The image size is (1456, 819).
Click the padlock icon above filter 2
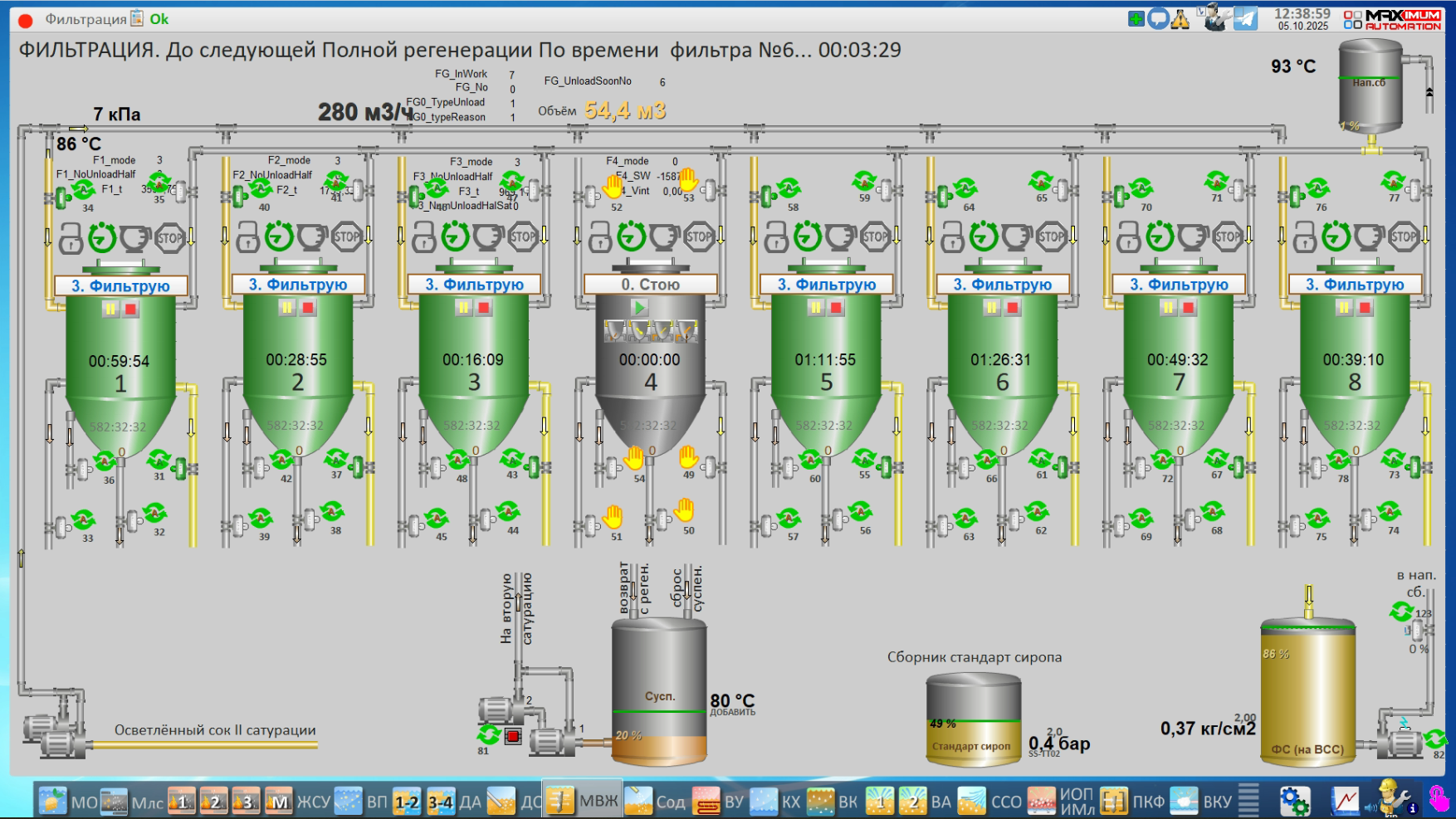click(247, 238)
